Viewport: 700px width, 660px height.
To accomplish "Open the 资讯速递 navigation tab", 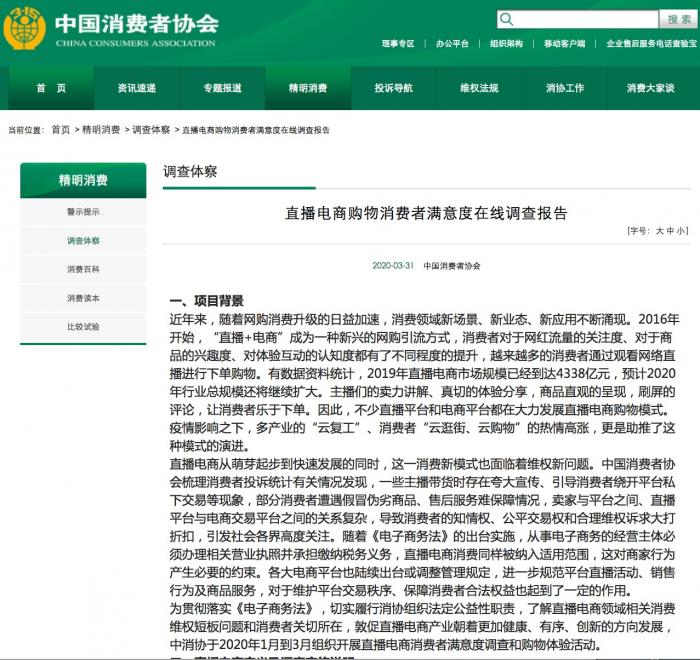I will tap(136, 88).
